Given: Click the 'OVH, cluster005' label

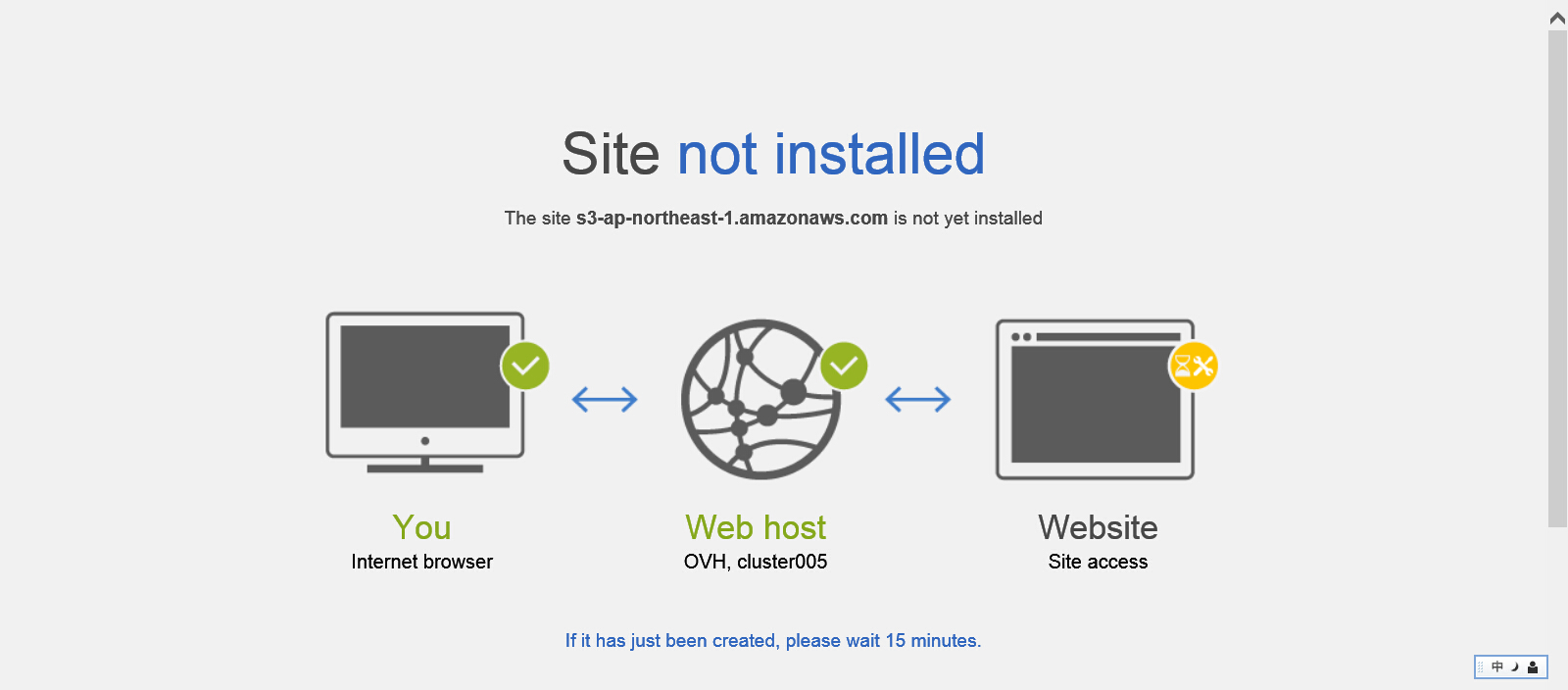Looking at the screenshot, I should click(x=756, y=562).
